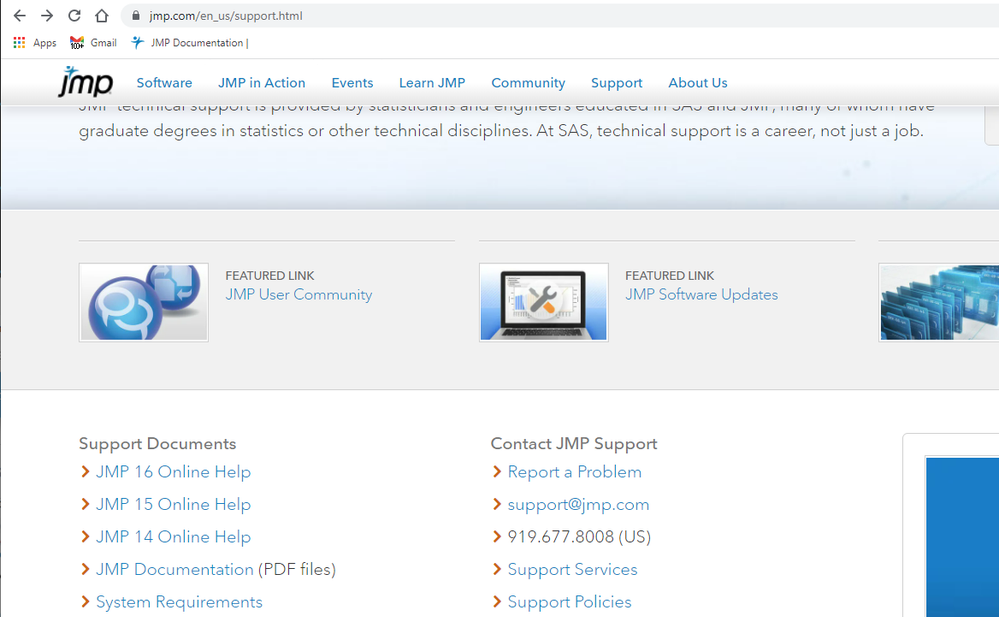Go to the browser Home icon
Image resolution: width=999 pixels, height=617 pixels.
coord(102,16)
